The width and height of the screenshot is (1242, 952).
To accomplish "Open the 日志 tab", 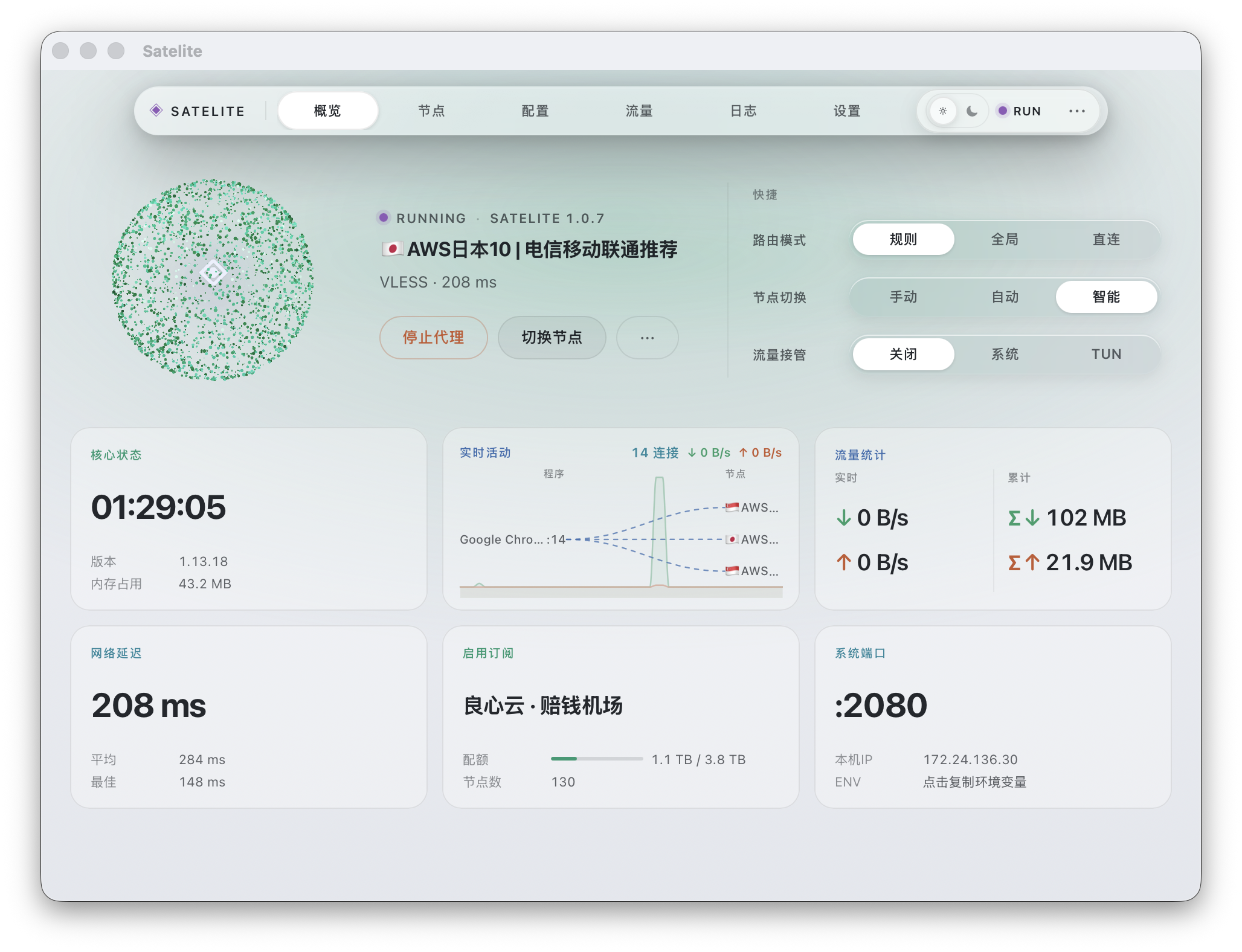I will (x=743, y=111).
